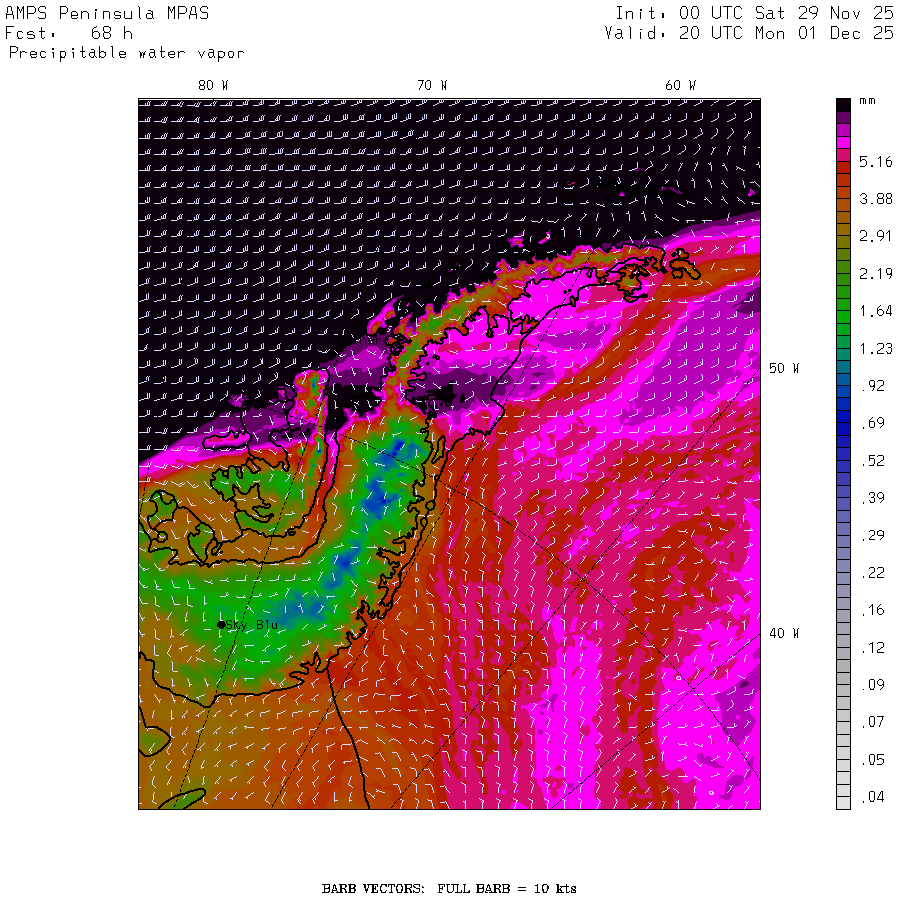This screenshot has width=900, height=900.
Task: Click the BARB VECTORS caption below map
Action: point(449,888)
